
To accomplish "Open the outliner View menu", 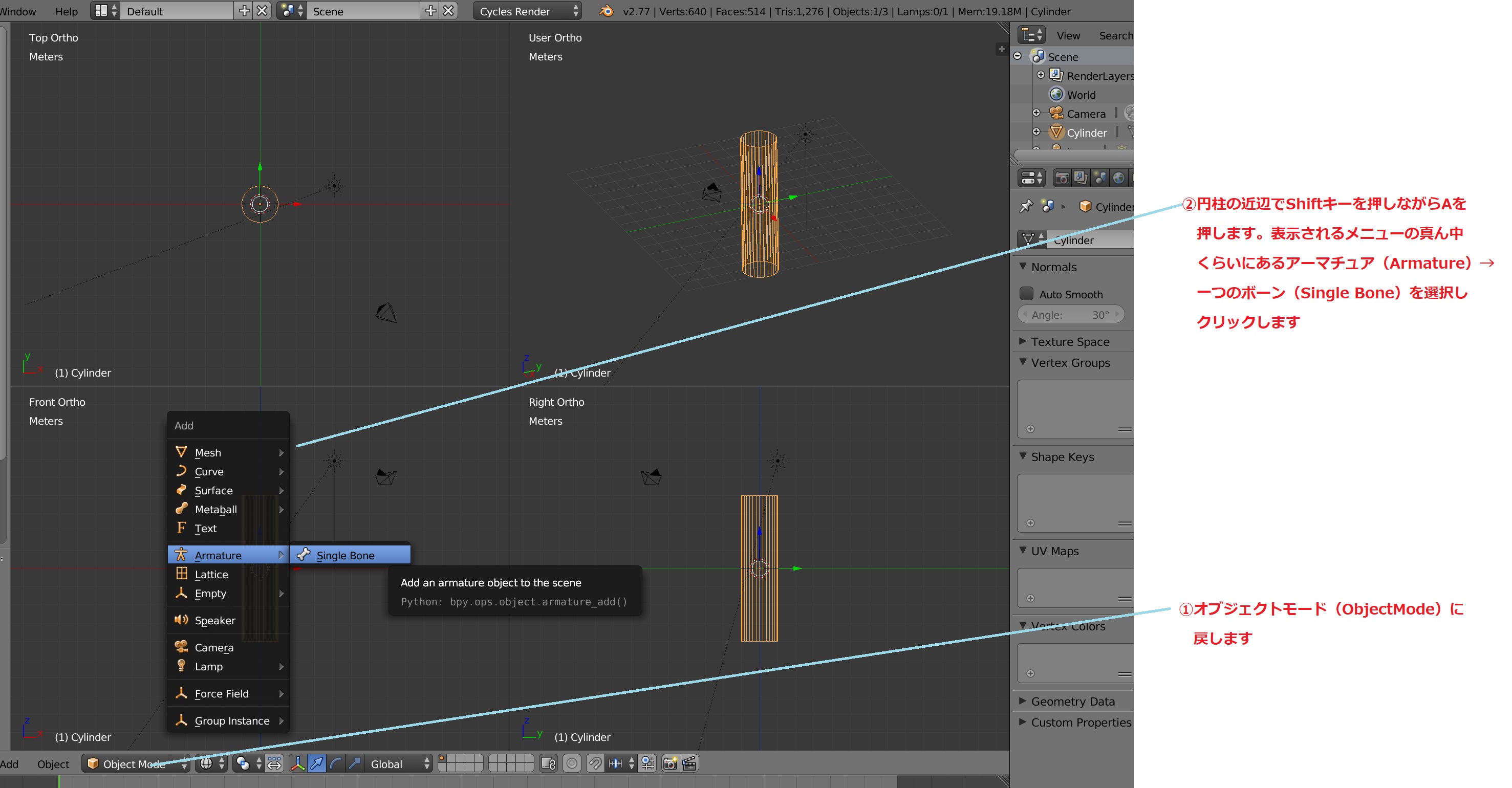I will (1068, 36).
